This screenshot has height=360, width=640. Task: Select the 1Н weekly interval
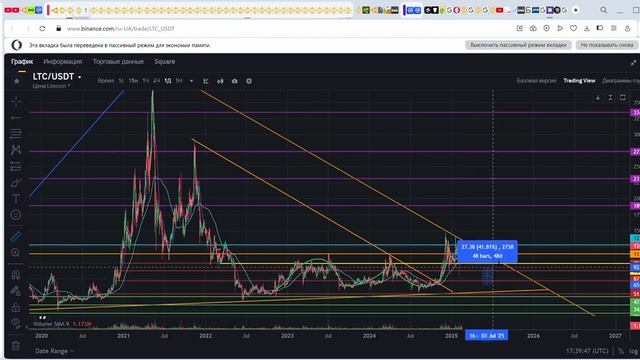pos(179,81)
